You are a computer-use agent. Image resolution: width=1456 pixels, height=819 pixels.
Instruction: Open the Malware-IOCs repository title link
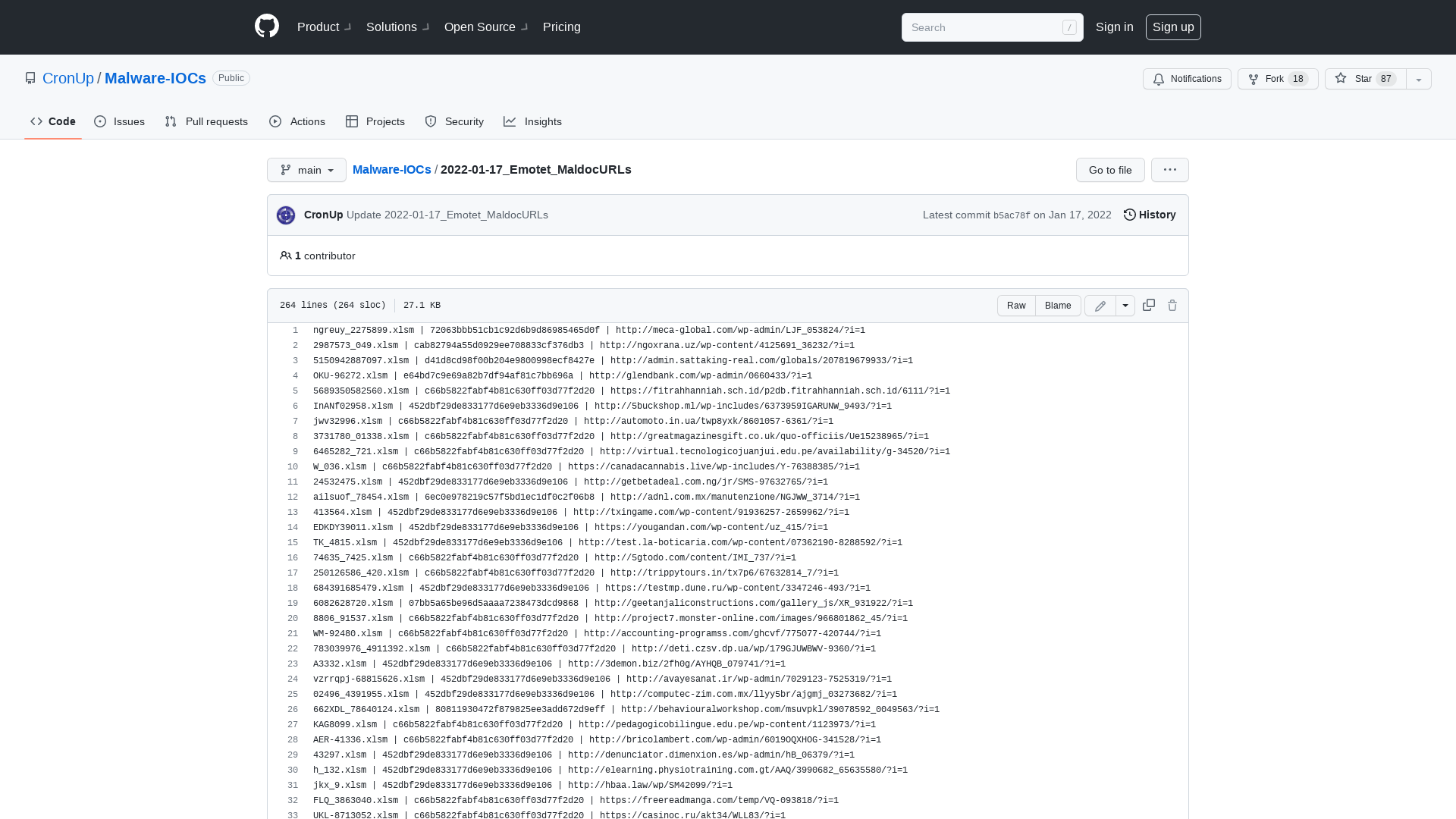155,78
